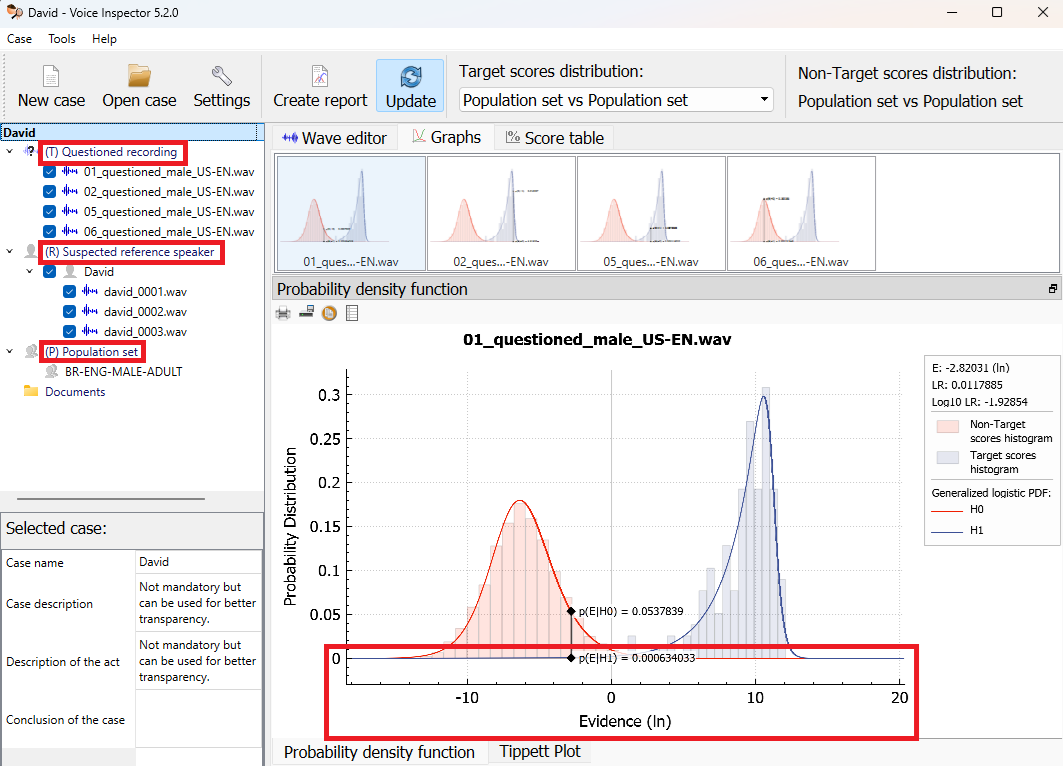Click the waveform icon of 05_questioned_male_US-EN.wav
Image resolution: width=1063 pixels, height=766 pixels.
pos(70,211)
